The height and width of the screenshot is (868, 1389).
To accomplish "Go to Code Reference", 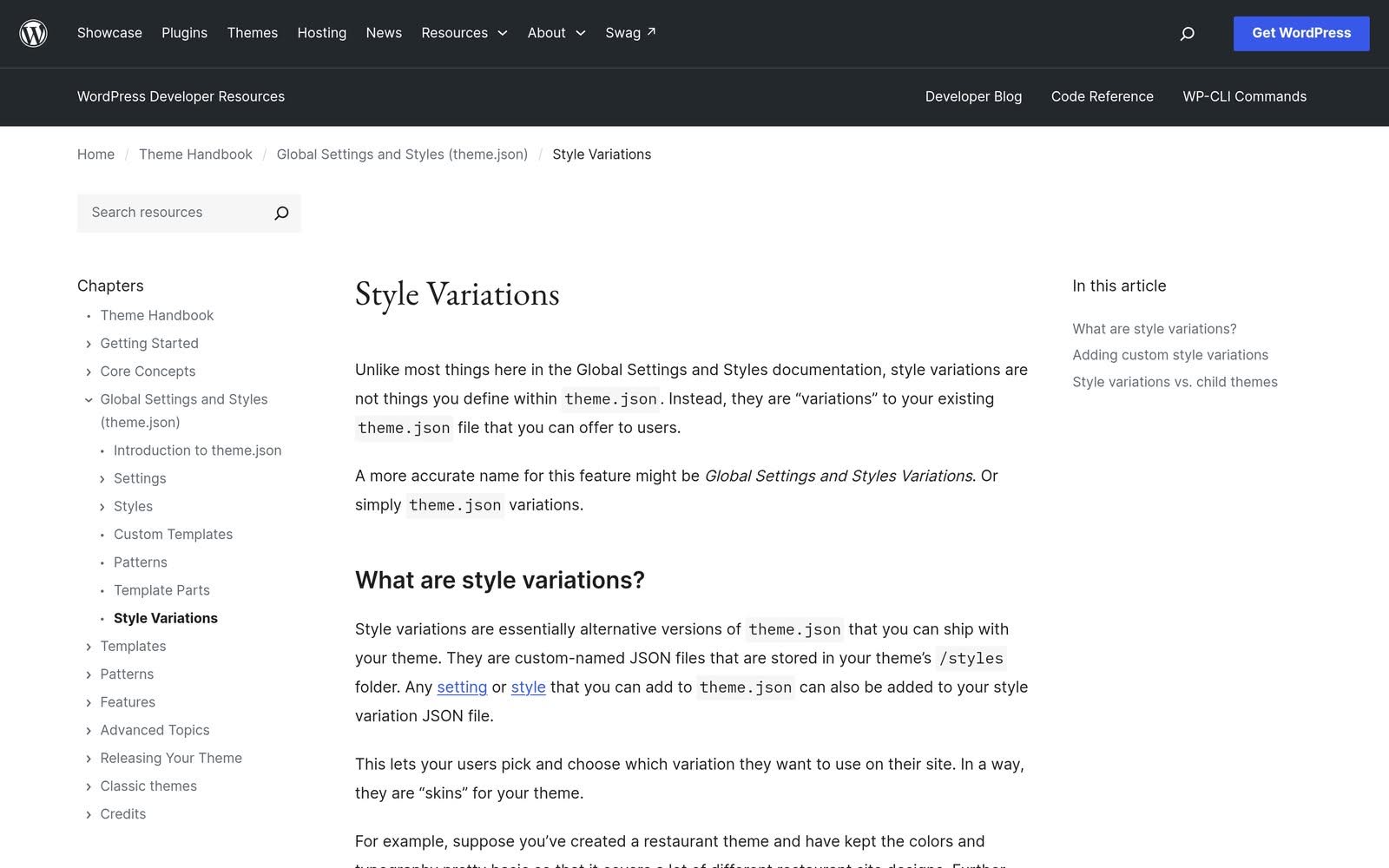I will (x=1102, y=96).
